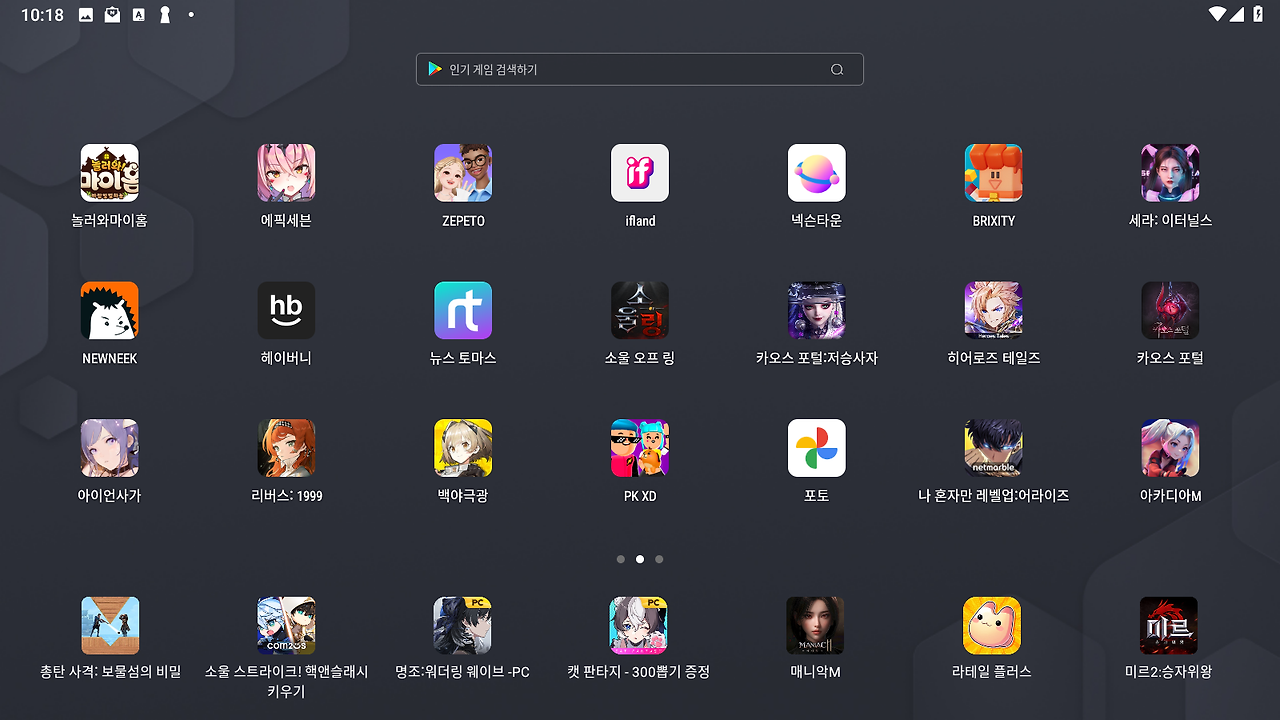
Task: Open 소울 스트라이크! 핵앤슬래시 키우기 icon
Action: (x=286, y=626)
